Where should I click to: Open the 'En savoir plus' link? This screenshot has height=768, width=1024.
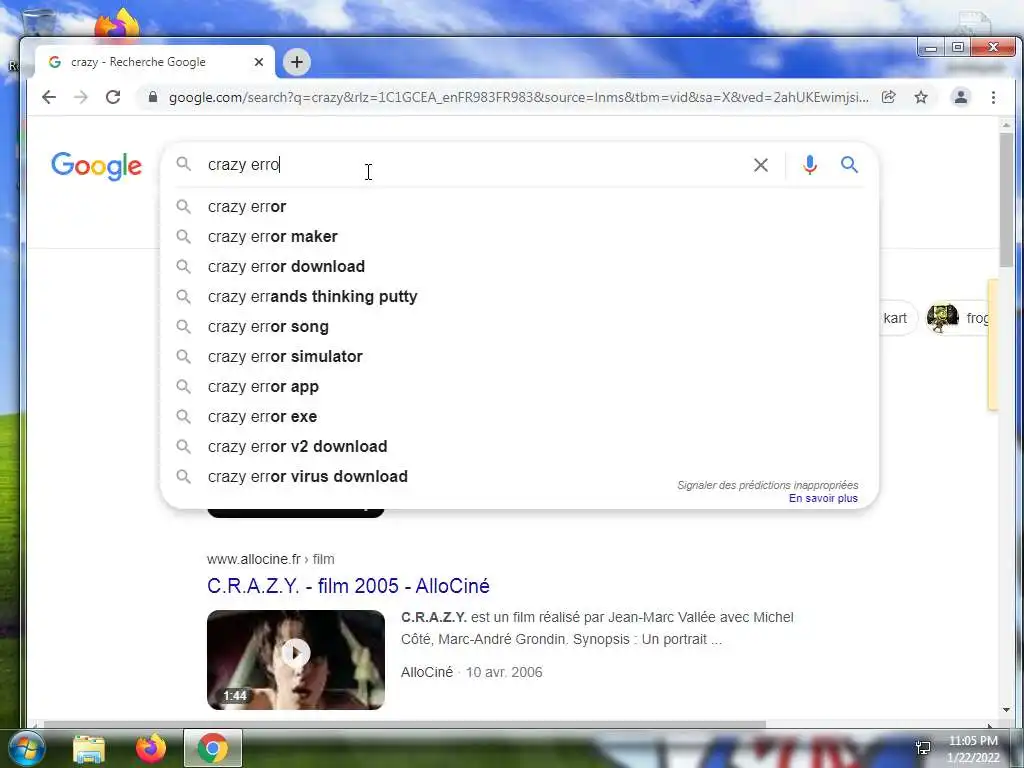(x=823, y=498)
